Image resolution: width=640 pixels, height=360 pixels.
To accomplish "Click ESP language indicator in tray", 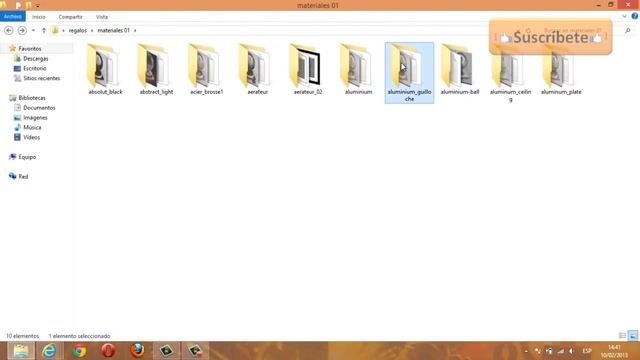I will click(x=587, y=351).
